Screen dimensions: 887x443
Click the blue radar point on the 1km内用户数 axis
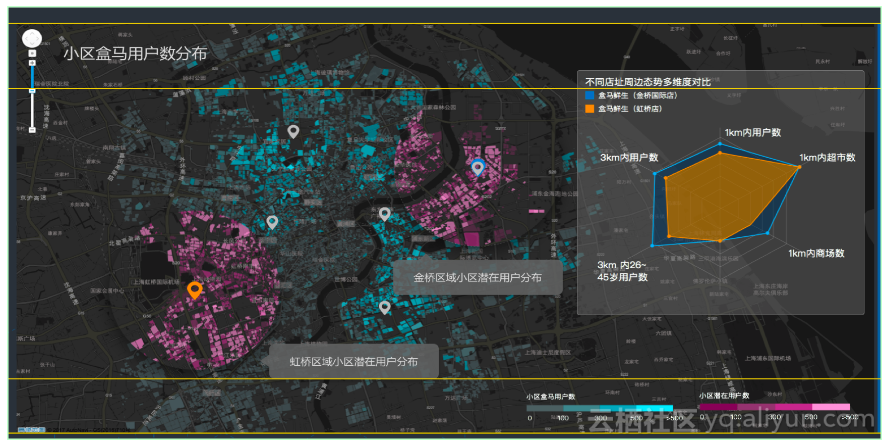(720, 144)
